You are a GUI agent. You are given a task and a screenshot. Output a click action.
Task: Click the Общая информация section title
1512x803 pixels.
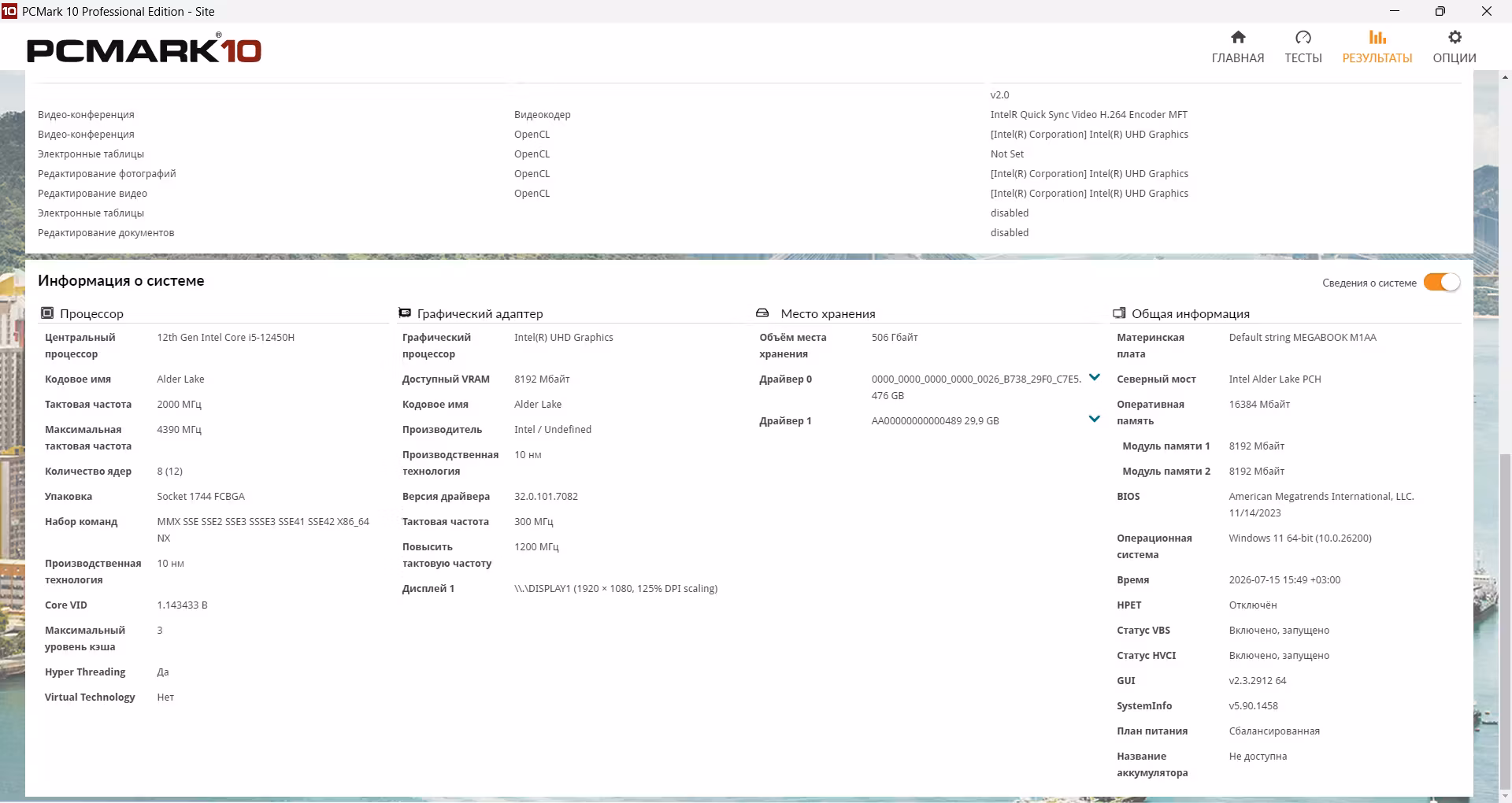coord(1191,314)
